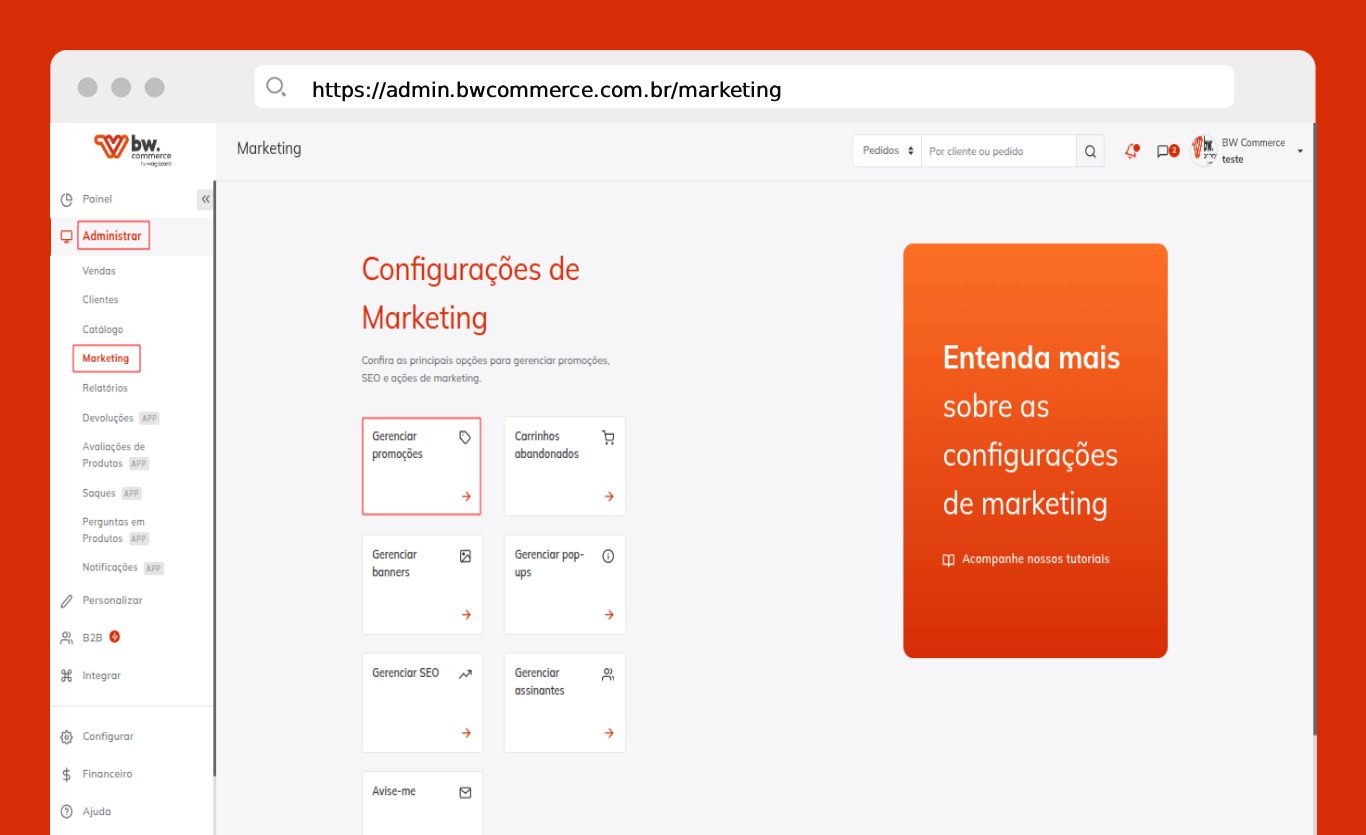The image size is (1366, 835).
Task: Open the Gerenciar SEO card
Action: coord(422,703)
